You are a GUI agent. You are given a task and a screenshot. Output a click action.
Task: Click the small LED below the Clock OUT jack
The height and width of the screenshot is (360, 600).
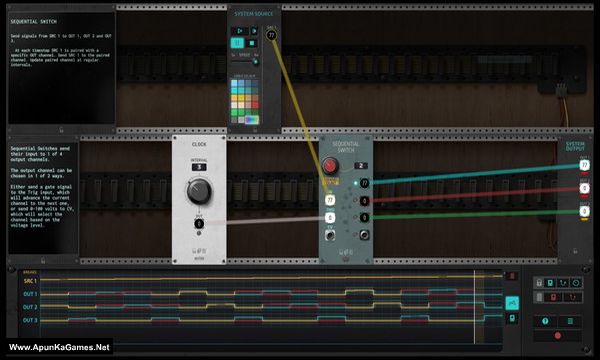point(199,233)
